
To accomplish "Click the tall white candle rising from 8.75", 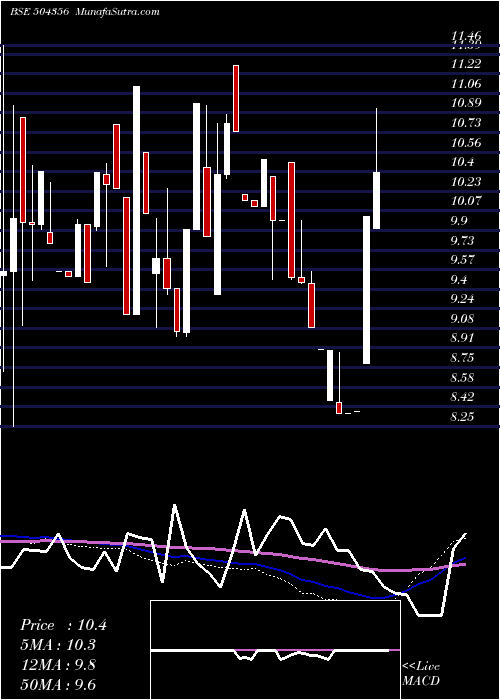I will (x=367, y=290).
